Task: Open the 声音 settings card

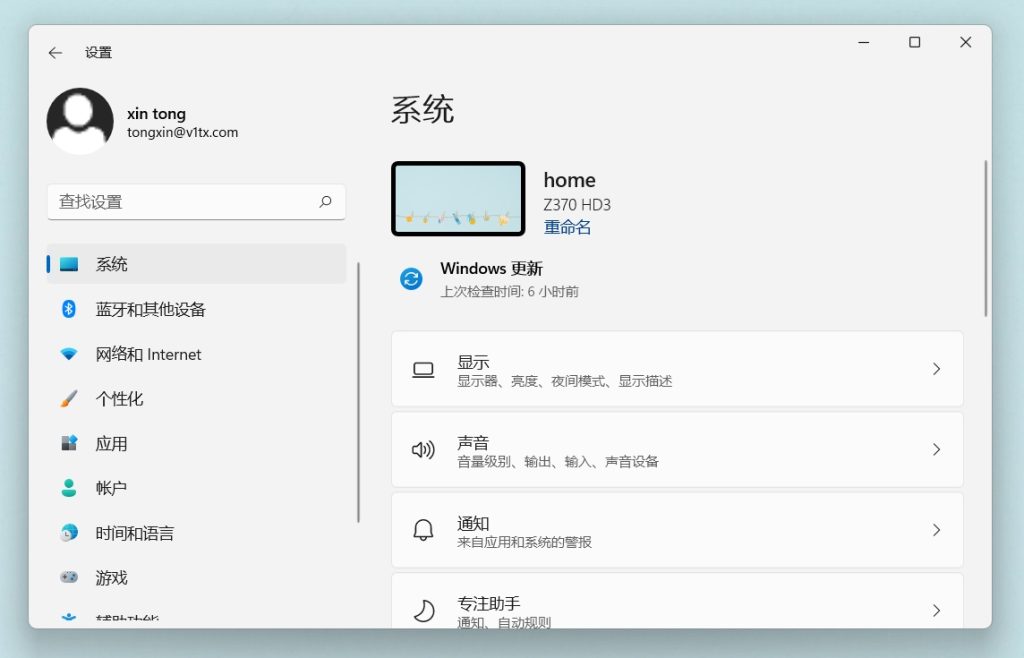Action: coord(677,449)
